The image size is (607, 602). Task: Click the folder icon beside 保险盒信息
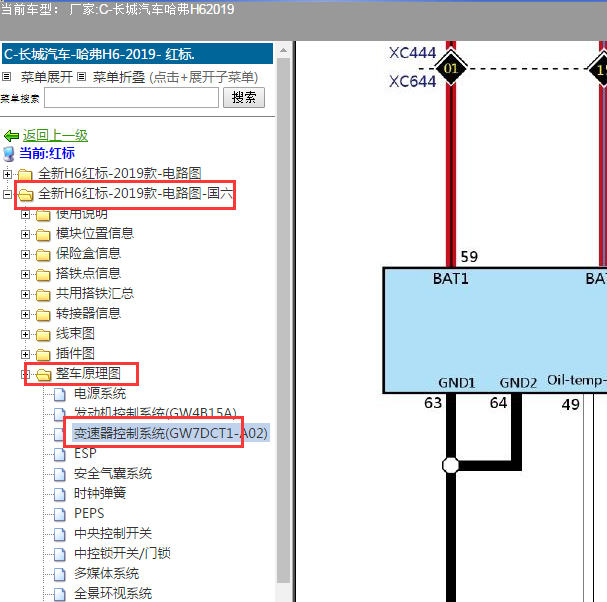click(x=43, y=255)
